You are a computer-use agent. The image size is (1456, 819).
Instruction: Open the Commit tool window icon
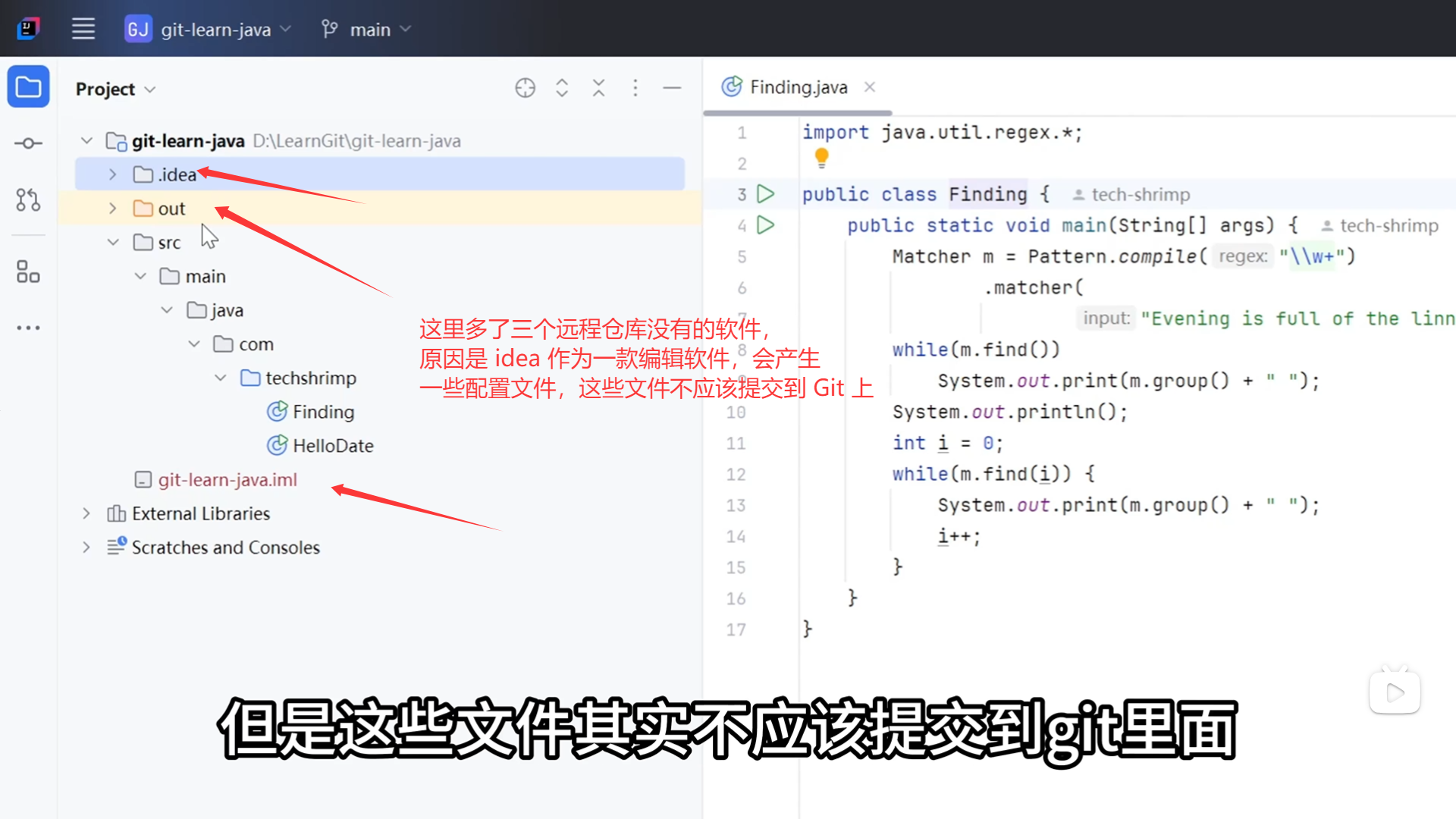pos(28,143)
